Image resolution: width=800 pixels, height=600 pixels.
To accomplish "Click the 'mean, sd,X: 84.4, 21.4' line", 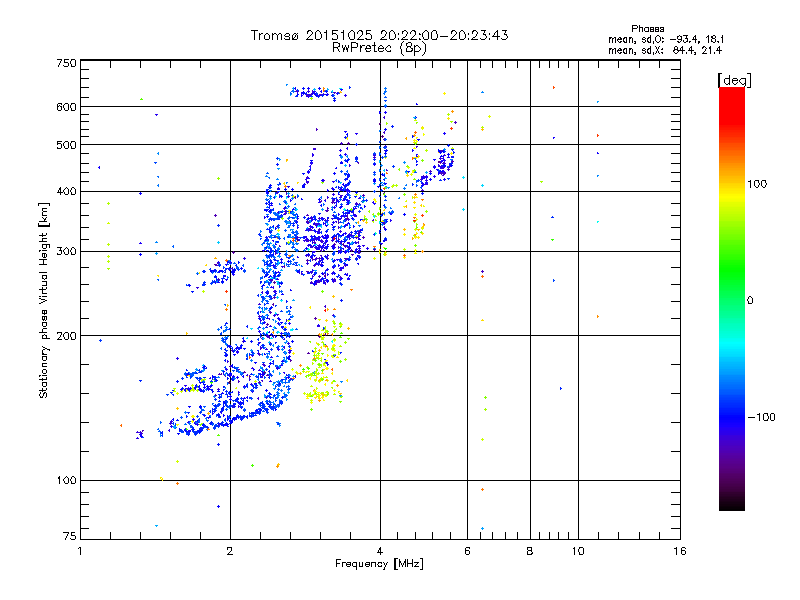I will click(x=665, y=50).
